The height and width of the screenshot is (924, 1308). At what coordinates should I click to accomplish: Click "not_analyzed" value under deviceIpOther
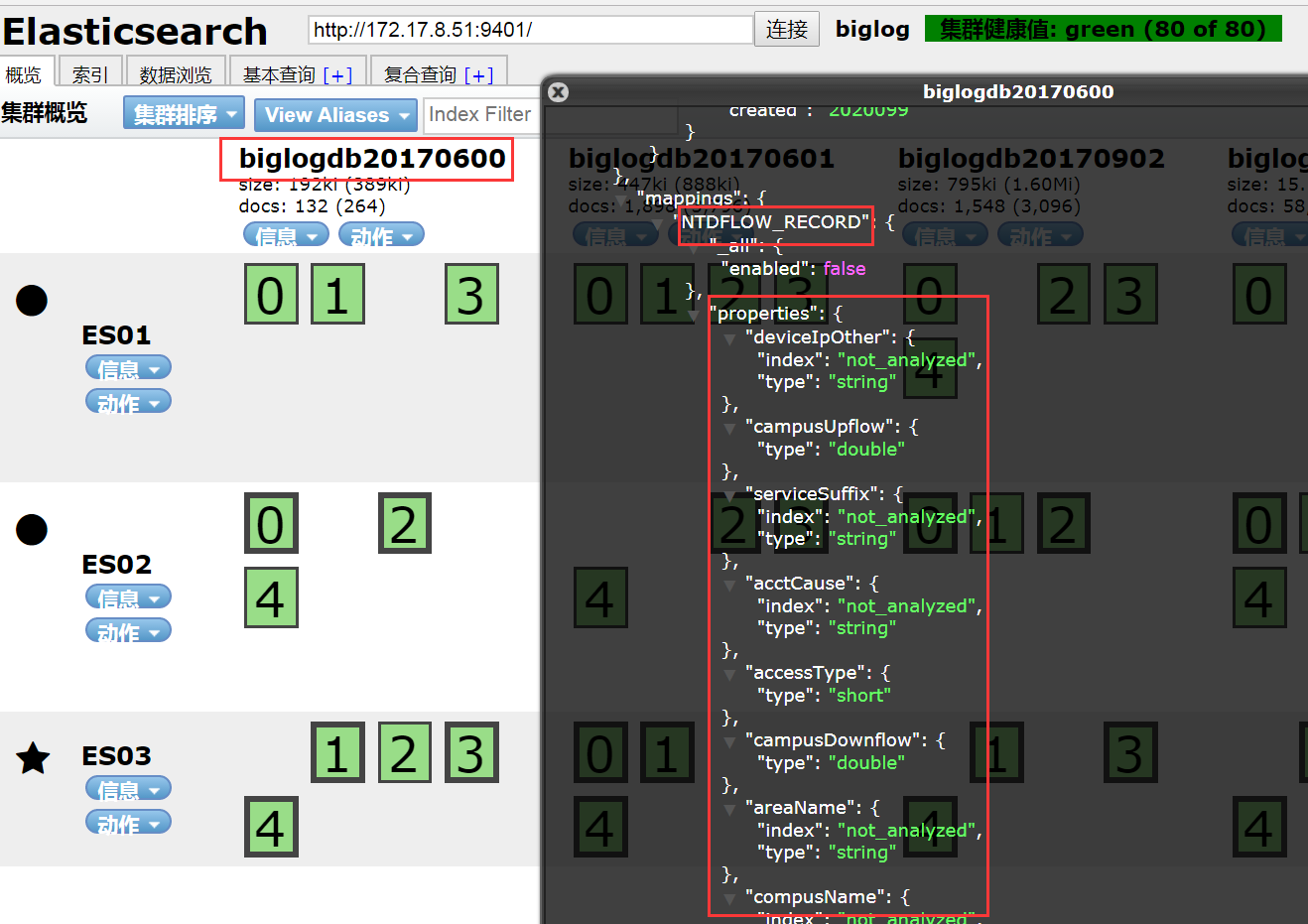[x=906, y=360]
